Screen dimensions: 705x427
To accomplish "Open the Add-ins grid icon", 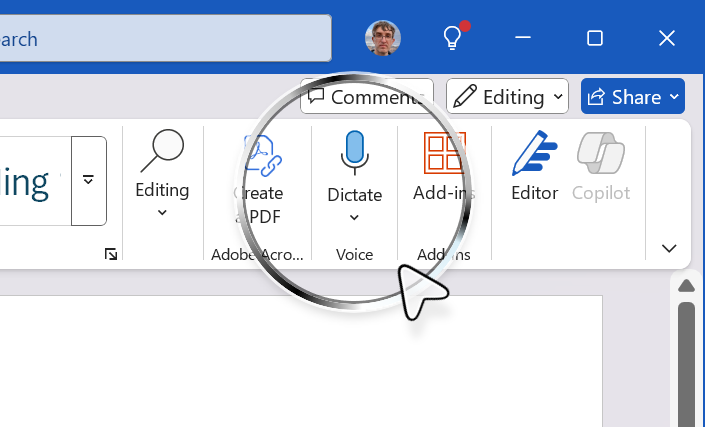I will click(444, 154).
